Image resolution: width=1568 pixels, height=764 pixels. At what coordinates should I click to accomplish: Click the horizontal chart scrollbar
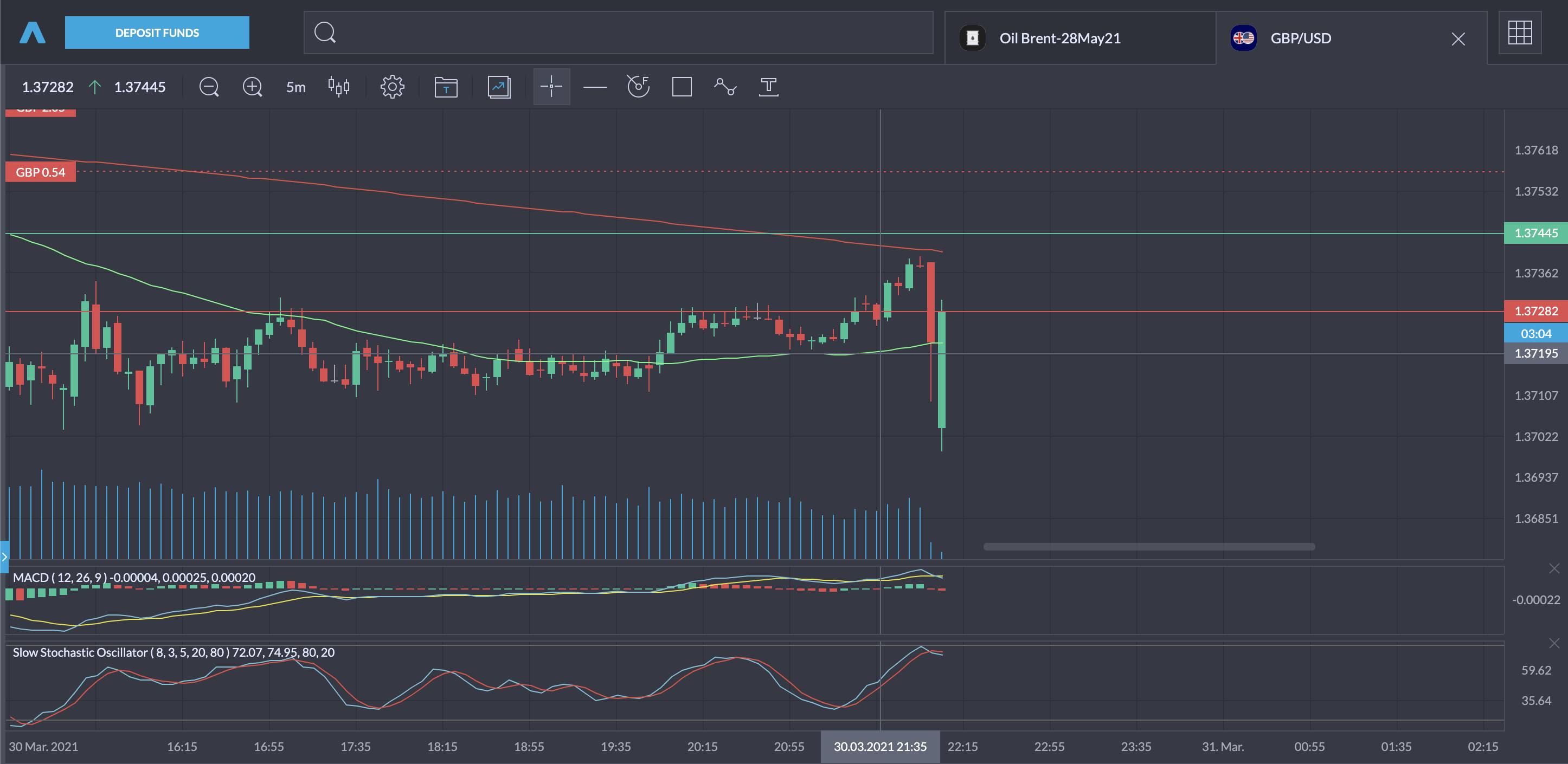click(1148, 547)
